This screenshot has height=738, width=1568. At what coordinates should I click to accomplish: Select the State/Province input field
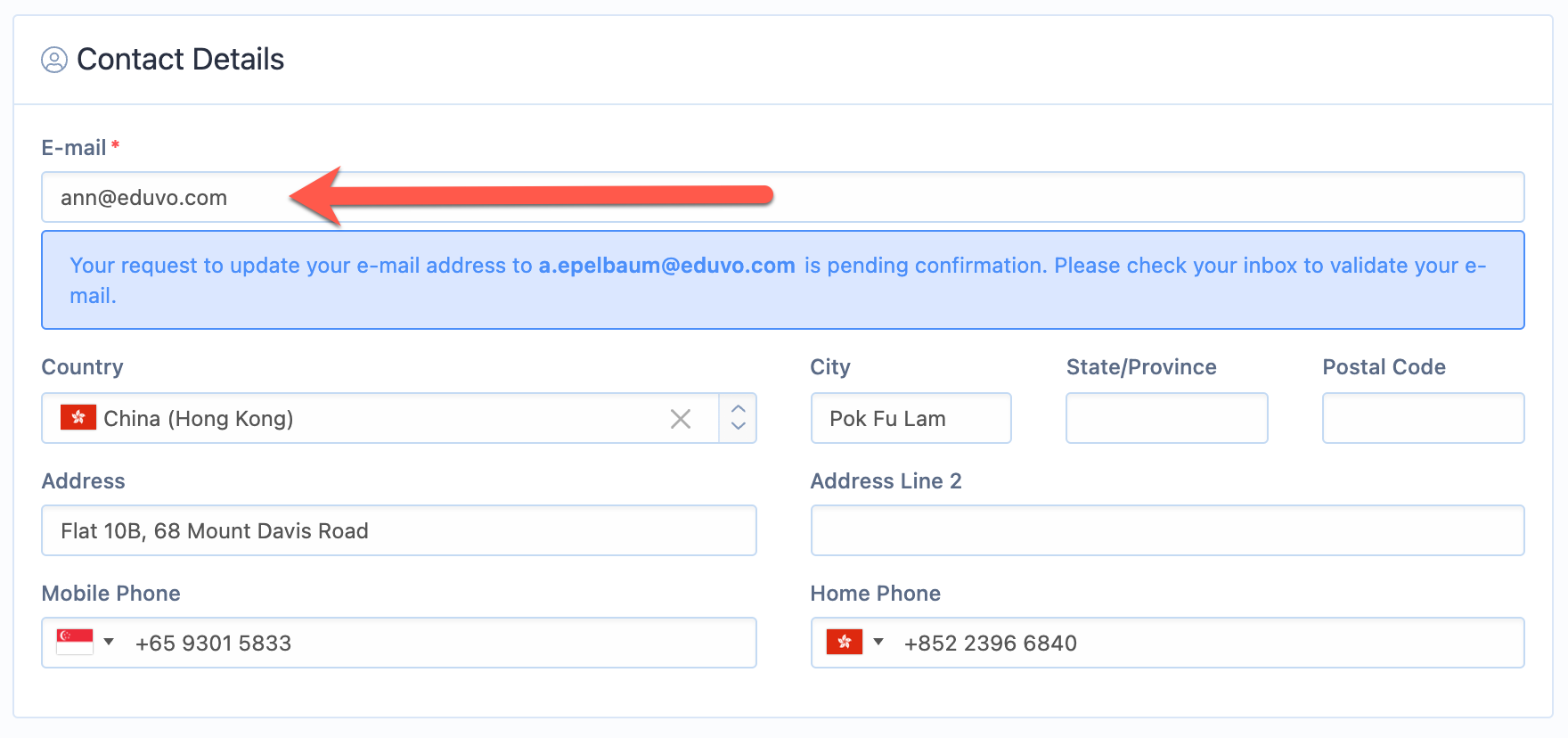(x=1166, y=418)
